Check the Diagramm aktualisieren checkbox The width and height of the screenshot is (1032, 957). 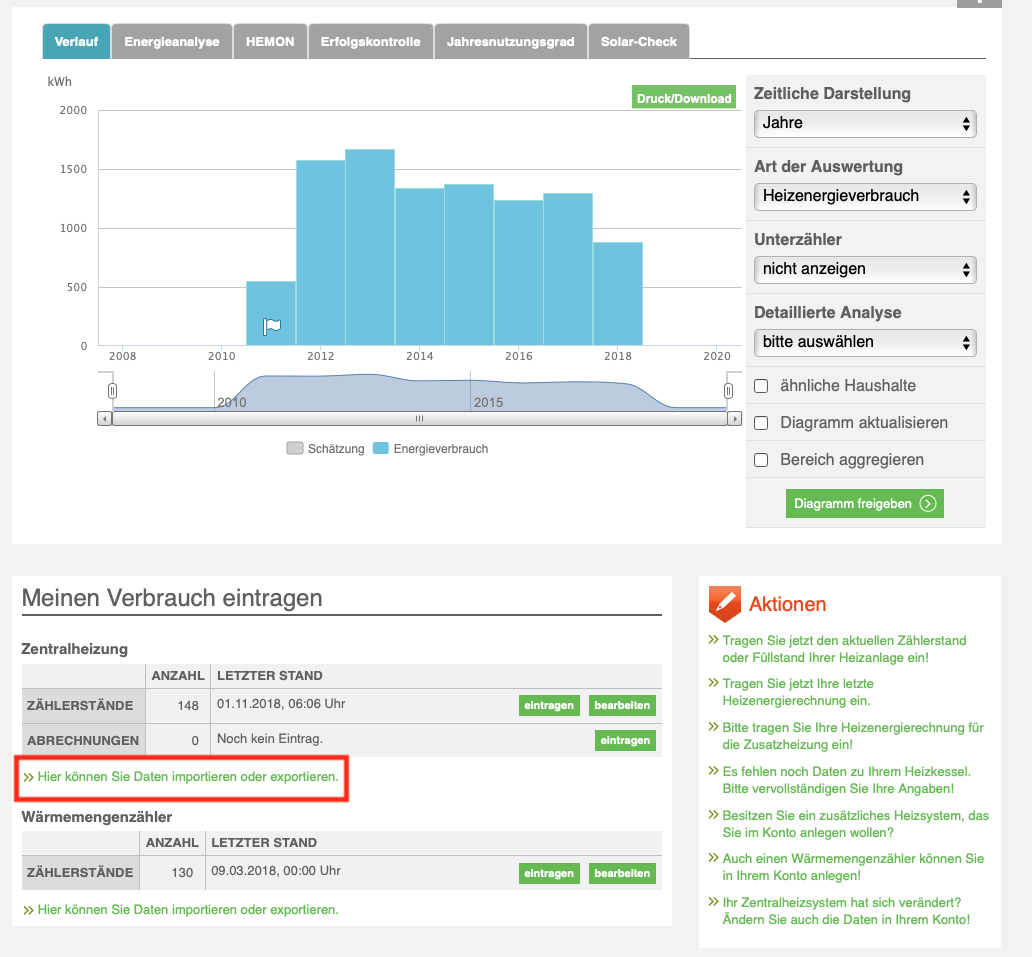761,423
